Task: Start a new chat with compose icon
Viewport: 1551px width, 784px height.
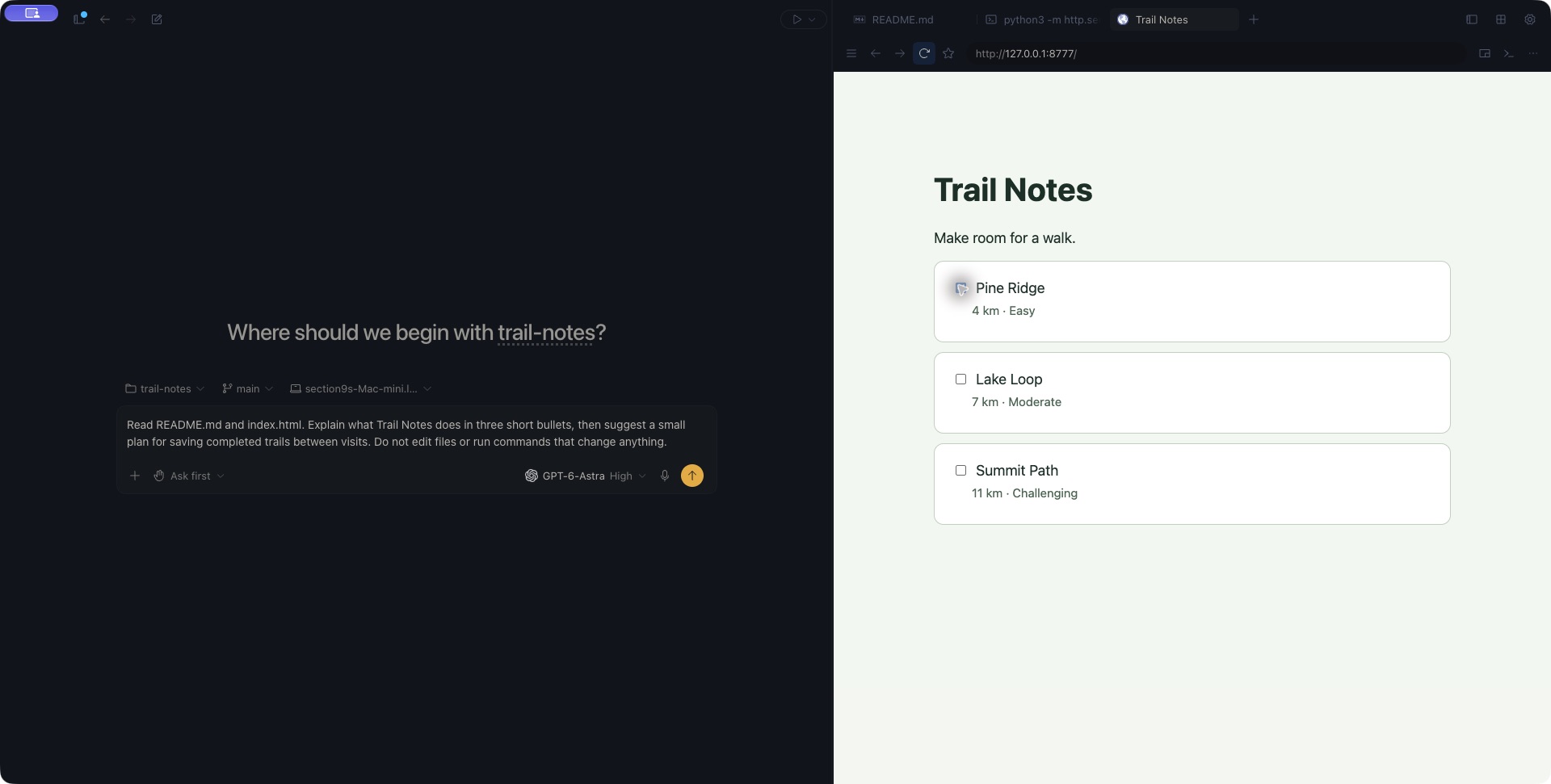Action: [x=157, y=19]
